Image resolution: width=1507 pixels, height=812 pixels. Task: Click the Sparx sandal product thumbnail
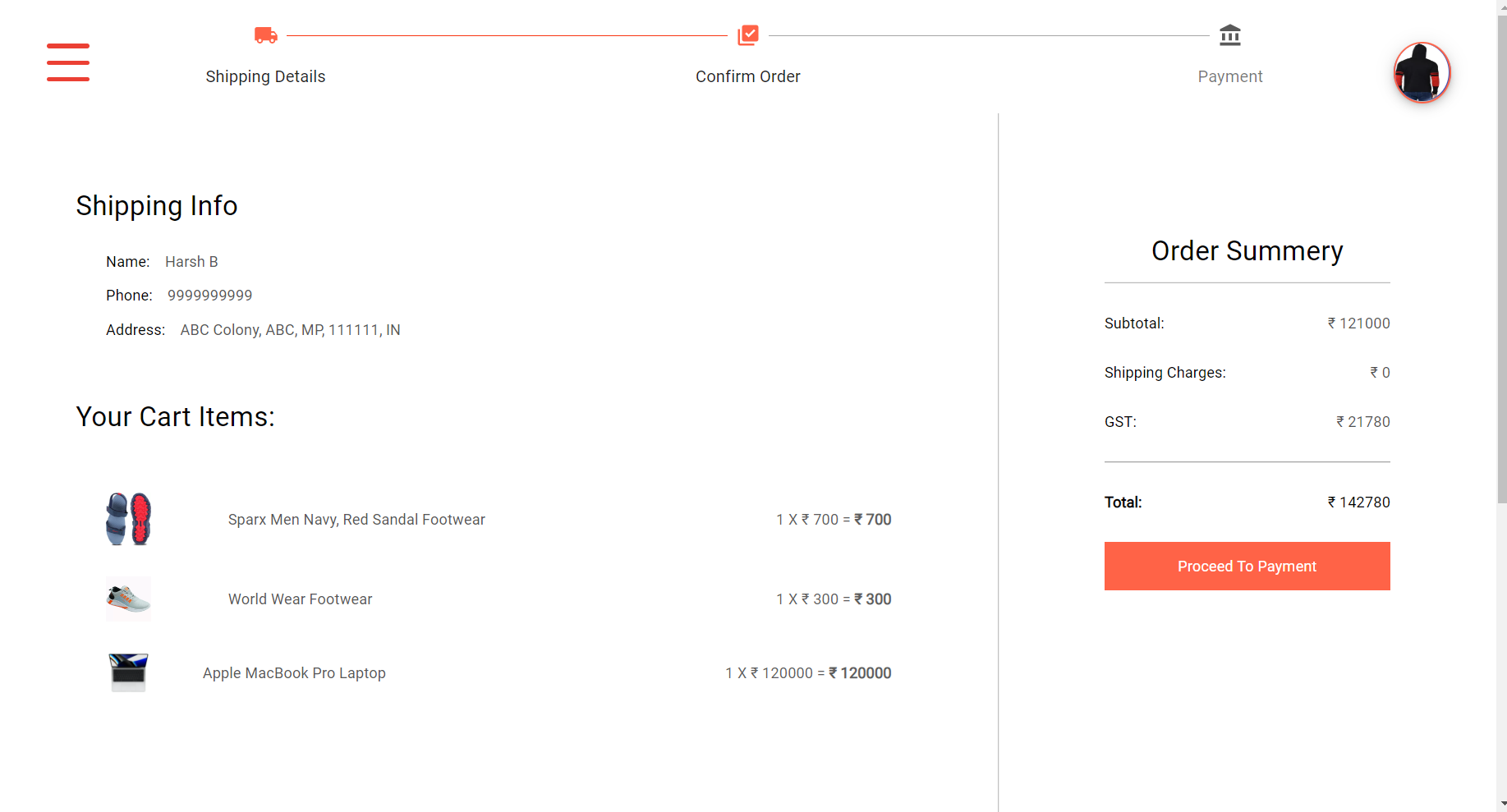click(128, 519)
